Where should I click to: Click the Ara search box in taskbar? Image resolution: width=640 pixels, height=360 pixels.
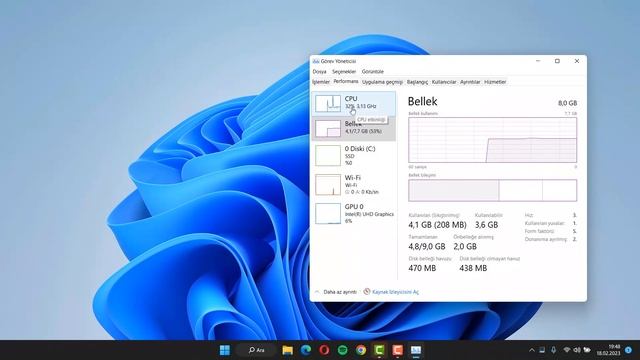click(x=257, y=350)
